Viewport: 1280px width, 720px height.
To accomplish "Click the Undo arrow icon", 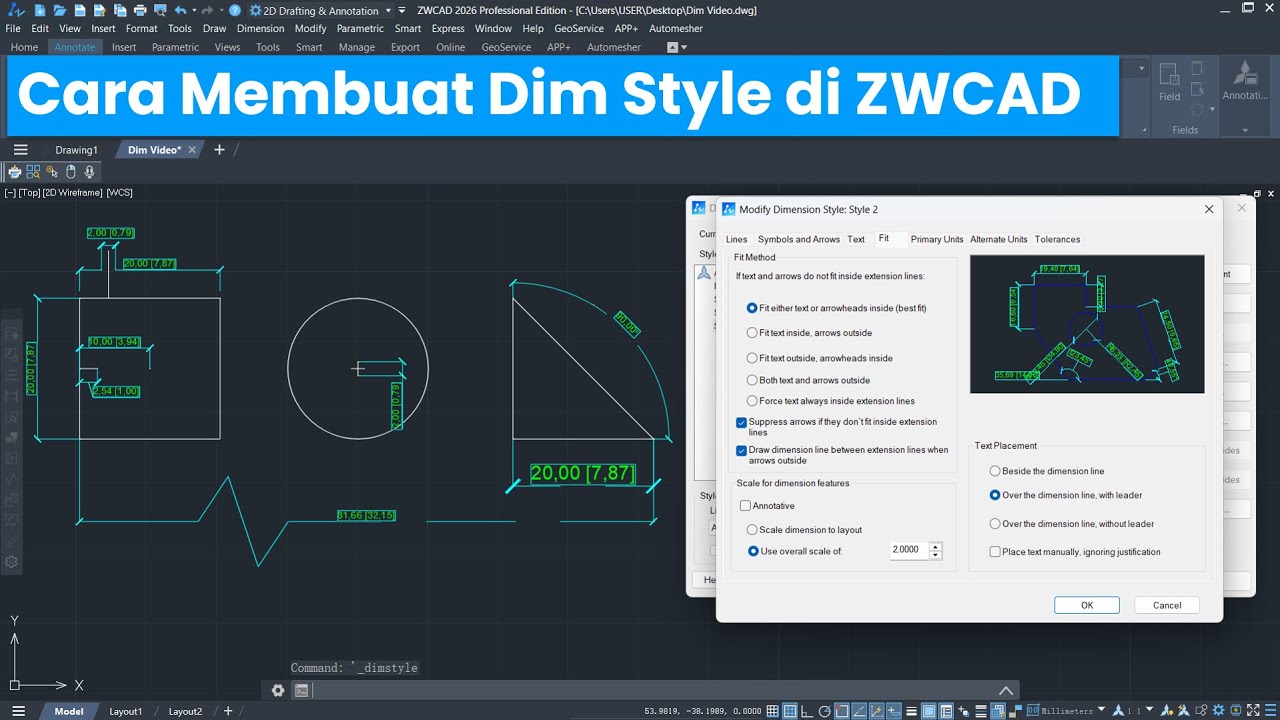I will pyautogui.click(x=180, y=10).
